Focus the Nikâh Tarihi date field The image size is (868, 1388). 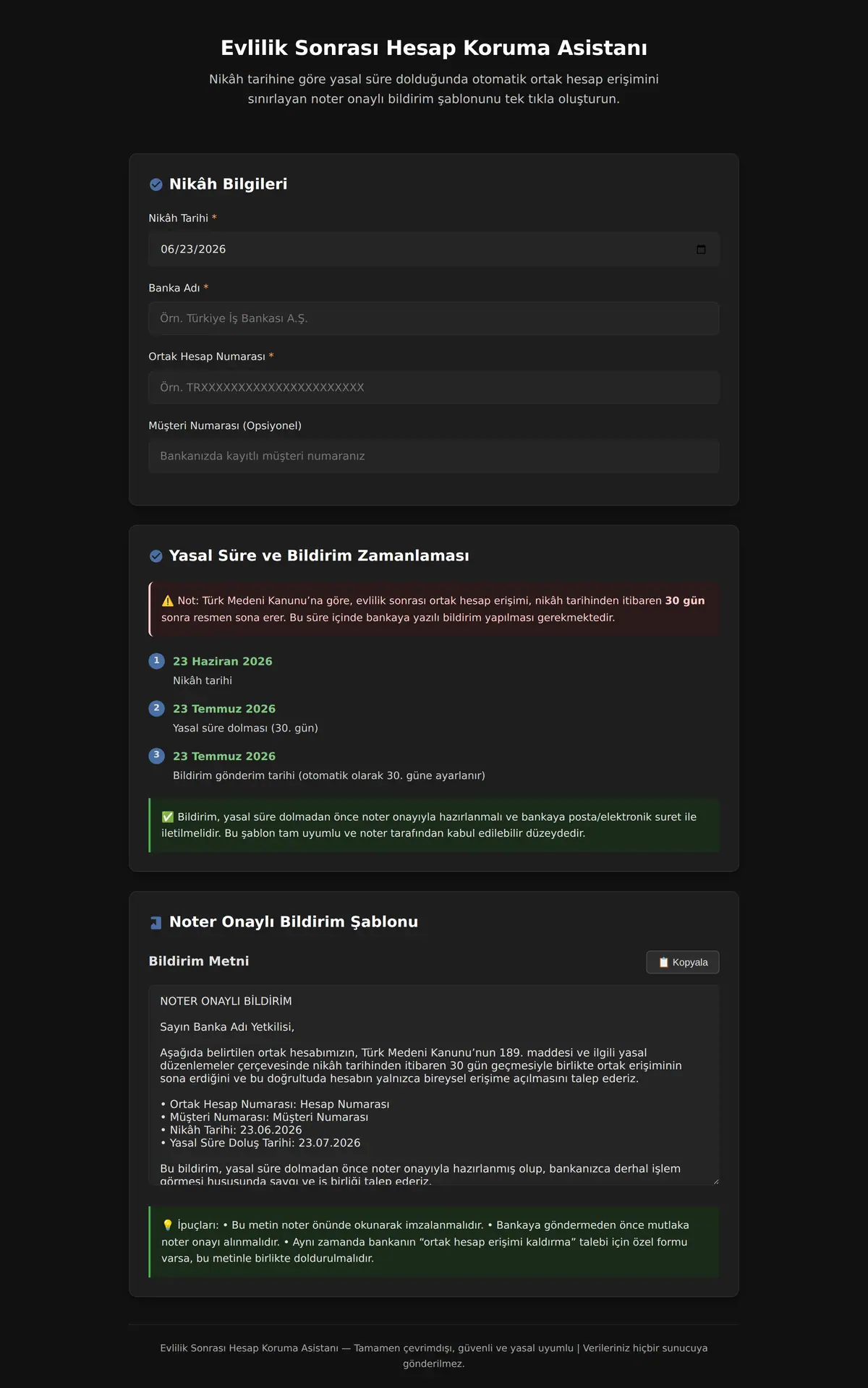coord(434,250)
